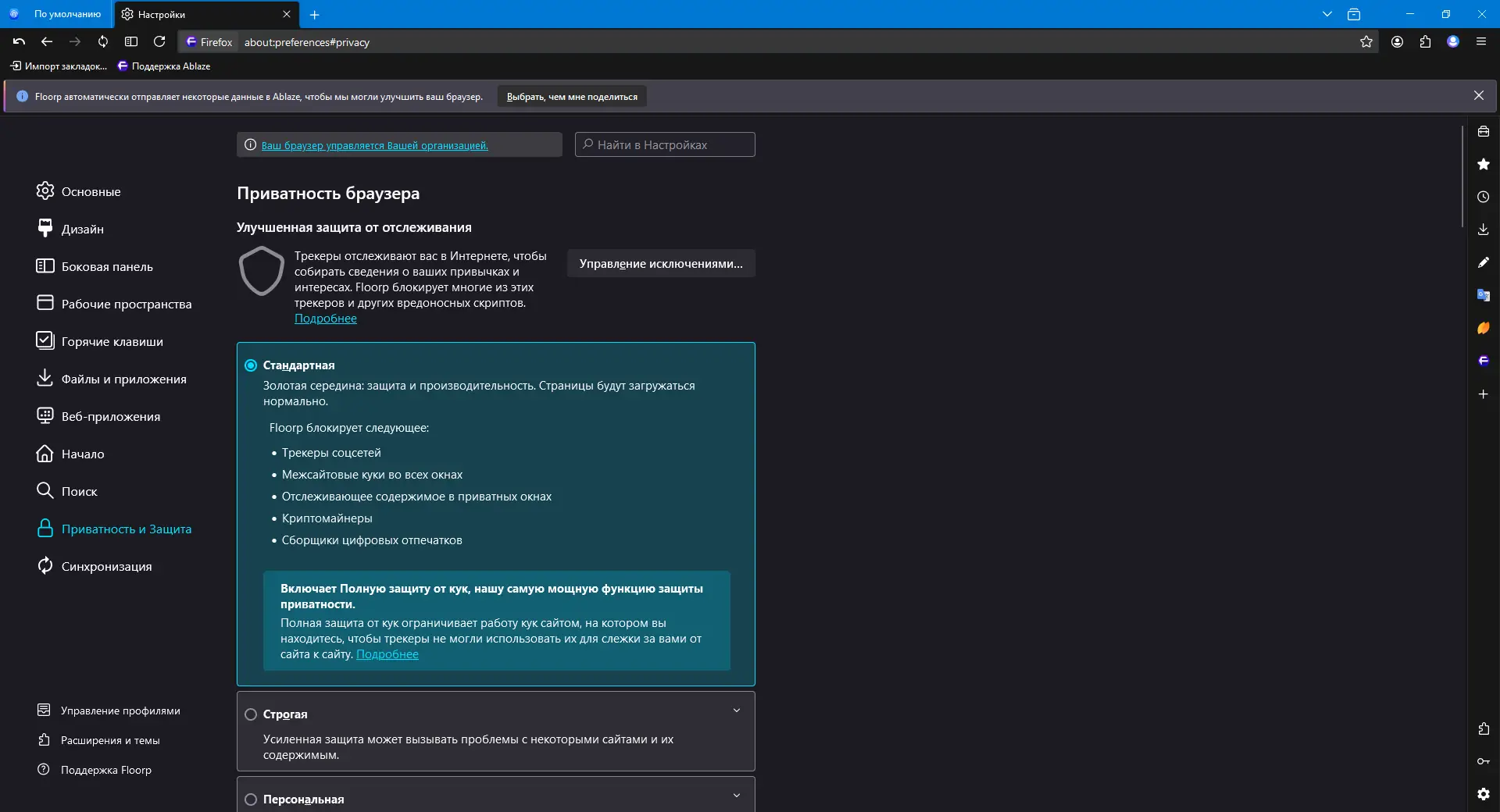Open the Floorp logo panel in right sidebar
This screenshot has width=1500, height=812.
click(1484, 361)
